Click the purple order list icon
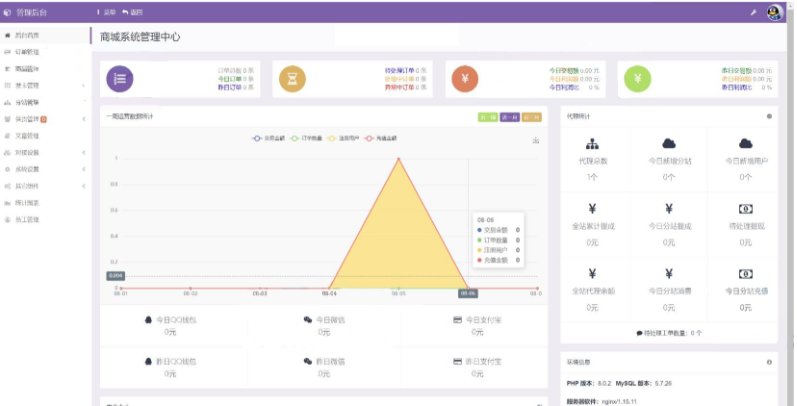797x406 pixels. (x=120, y=79)
